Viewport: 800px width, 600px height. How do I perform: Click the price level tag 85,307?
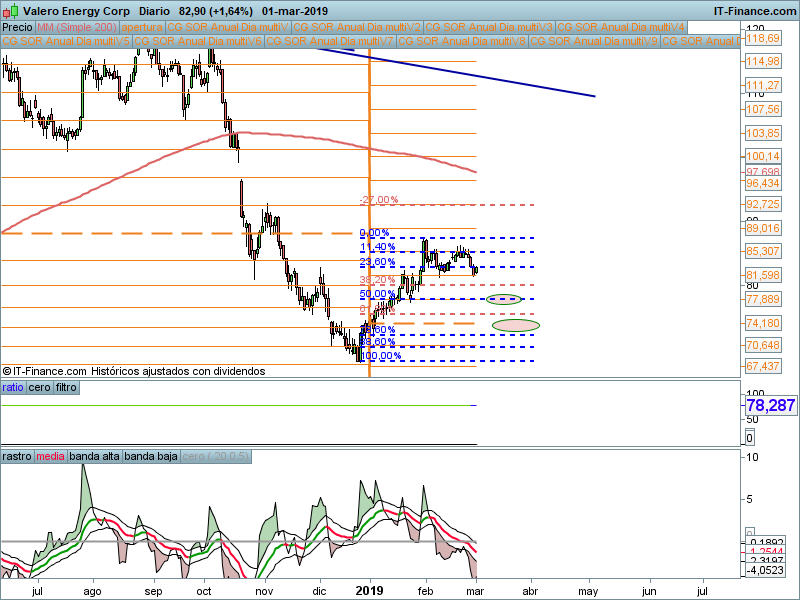763,251
